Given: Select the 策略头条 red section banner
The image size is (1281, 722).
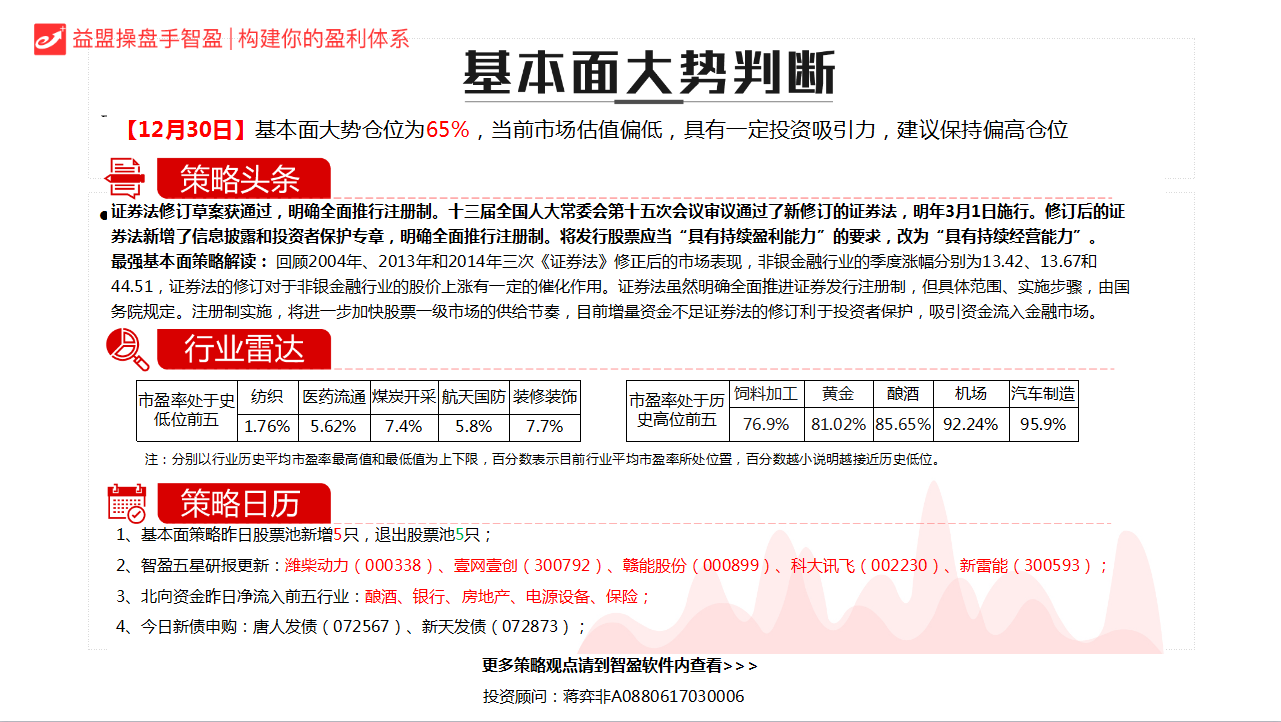Looking at the screenshot, I should pyautogui.click(x=242, y=179).
